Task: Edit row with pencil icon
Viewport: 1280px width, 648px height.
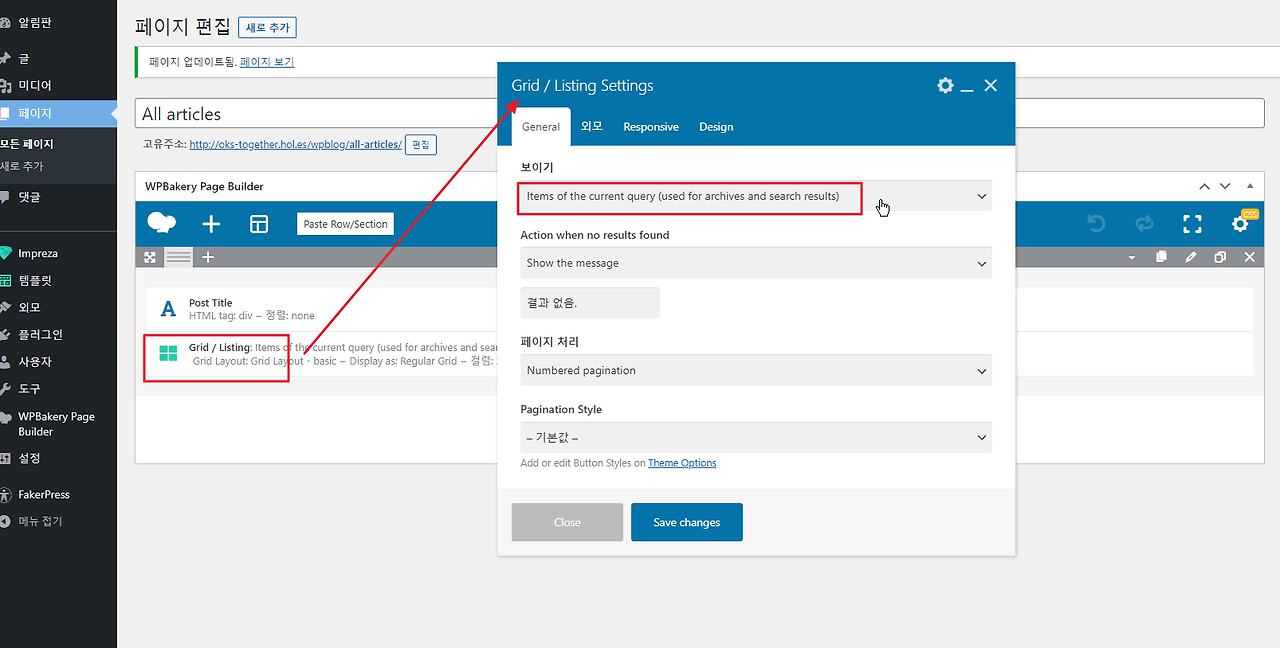Action: click(1190, 257)
